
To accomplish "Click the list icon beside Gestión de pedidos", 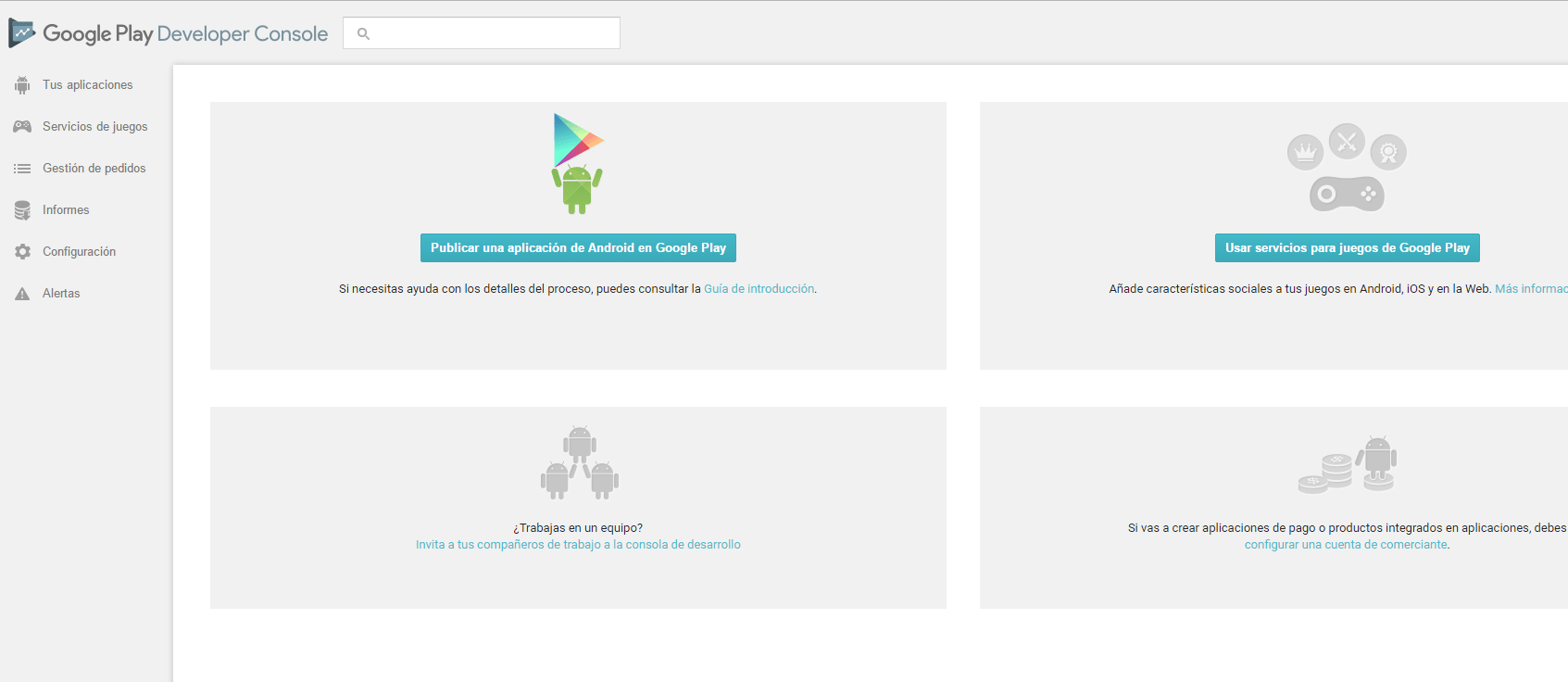I will pyautogui.click(x=22, y=169).
